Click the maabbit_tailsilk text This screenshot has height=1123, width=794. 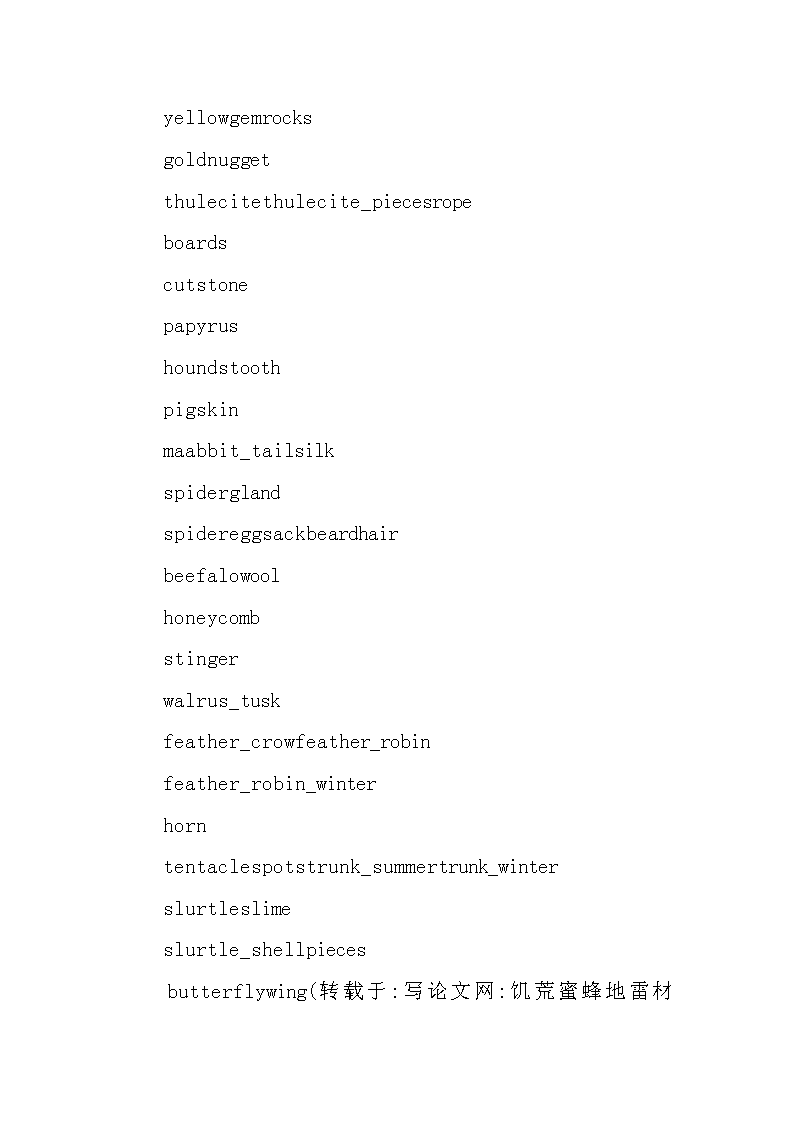click(249, 451)
